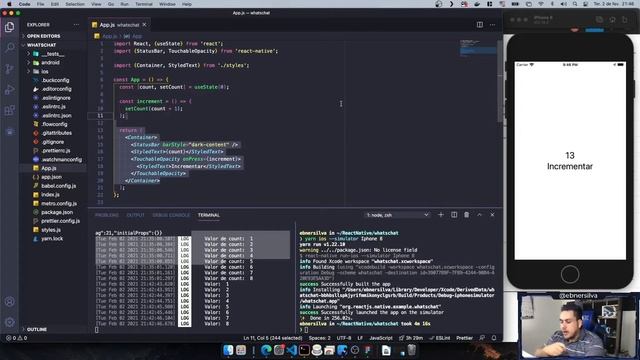
Task: Open the Terminal app in the Dock
Action: (304, 350)
